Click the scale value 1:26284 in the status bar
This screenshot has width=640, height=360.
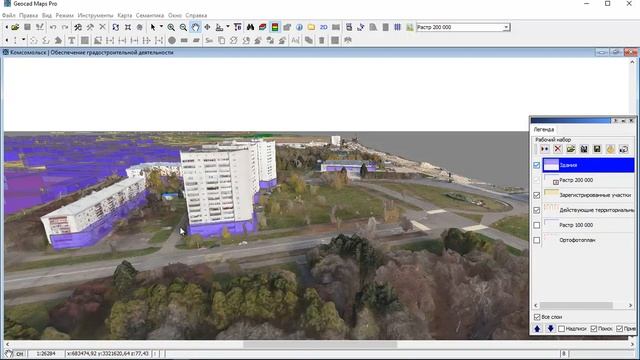click(46, 353)
